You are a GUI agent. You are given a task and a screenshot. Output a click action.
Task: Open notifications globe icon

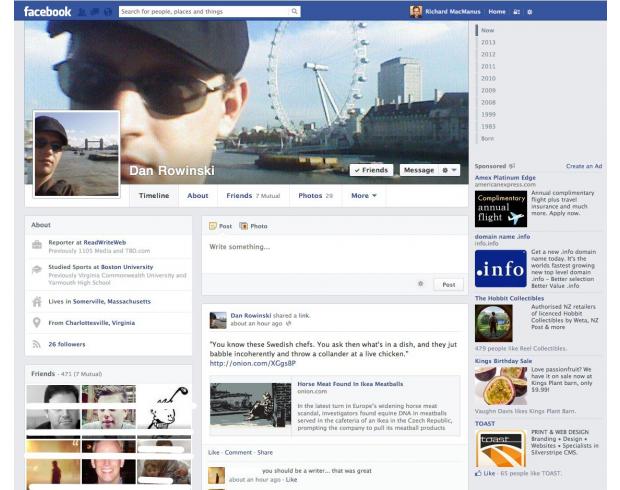(x=108, y=12)
